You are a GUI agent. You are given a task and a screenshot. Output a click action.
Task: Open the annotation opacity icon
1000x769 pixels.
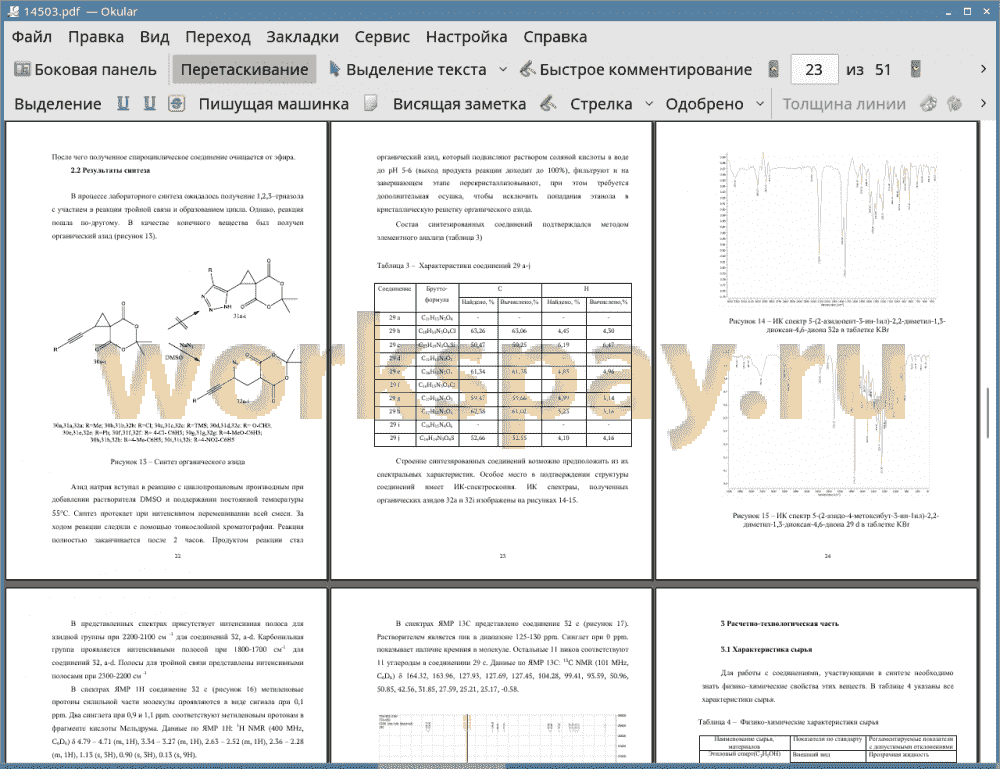(954, 104)
